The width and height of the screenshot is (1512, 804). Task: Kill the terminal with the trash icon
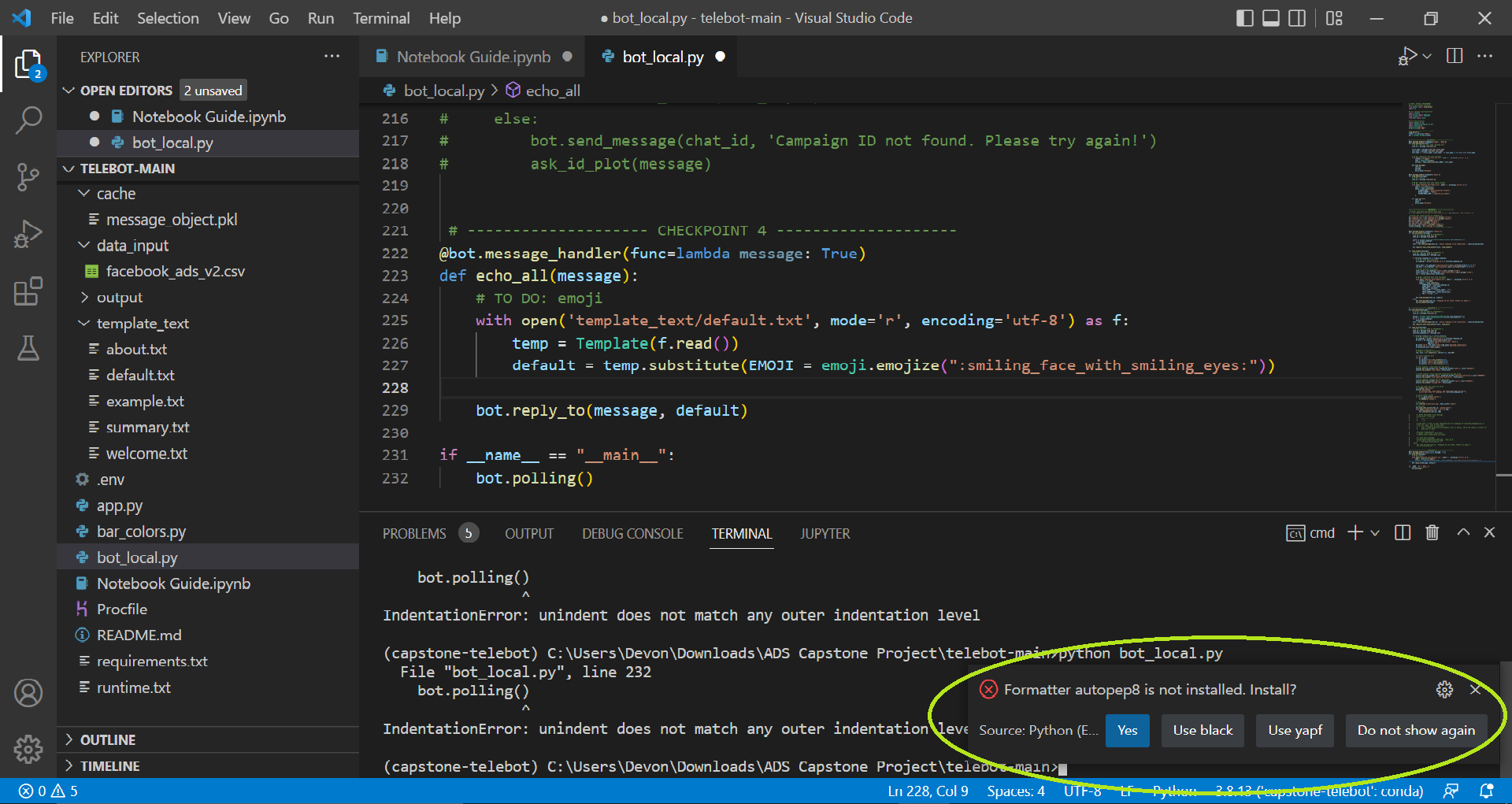(x=1432, y=532)
